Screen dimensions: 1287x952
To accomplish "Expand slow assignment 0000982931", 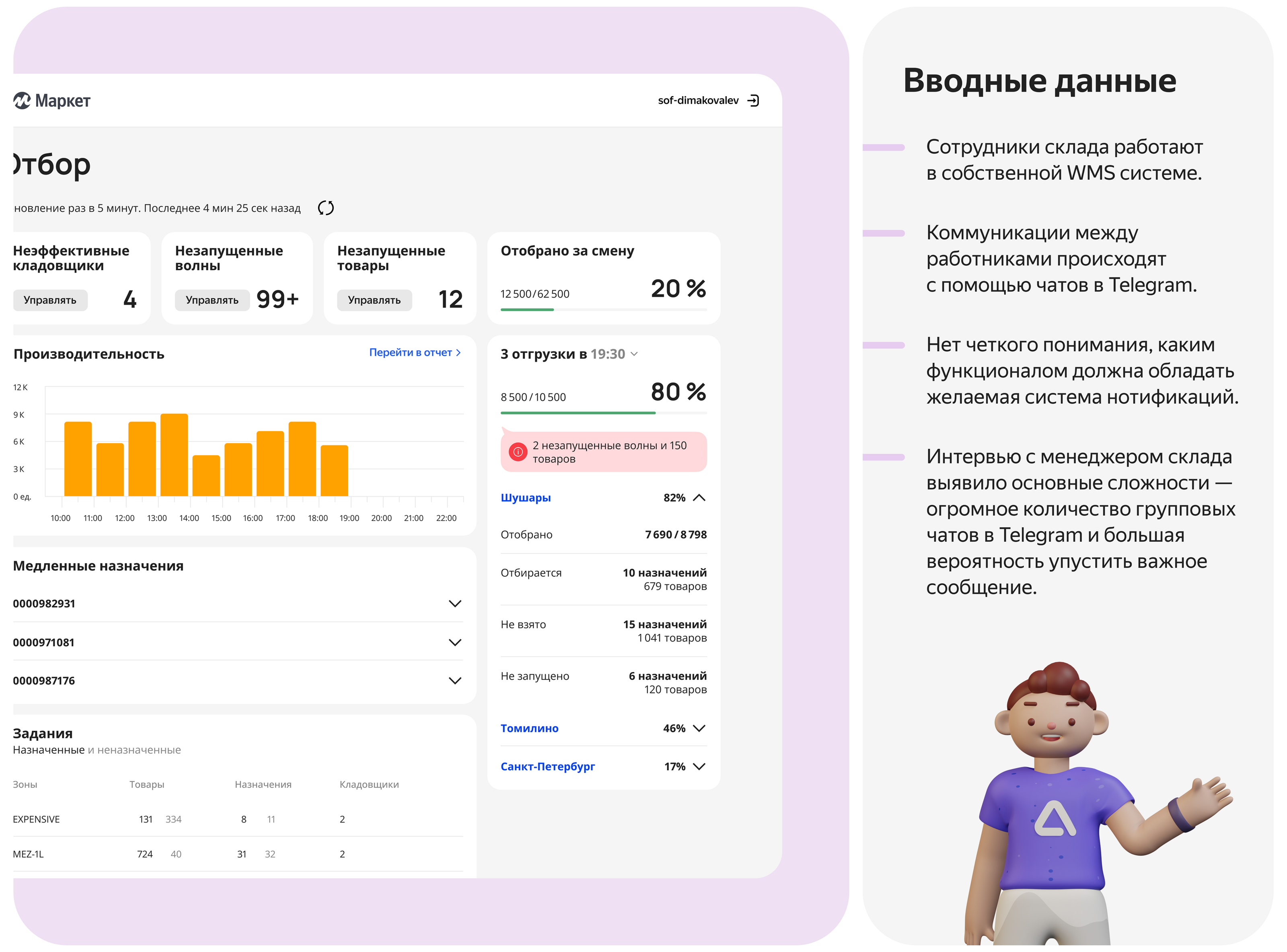I will click(454, 604).
